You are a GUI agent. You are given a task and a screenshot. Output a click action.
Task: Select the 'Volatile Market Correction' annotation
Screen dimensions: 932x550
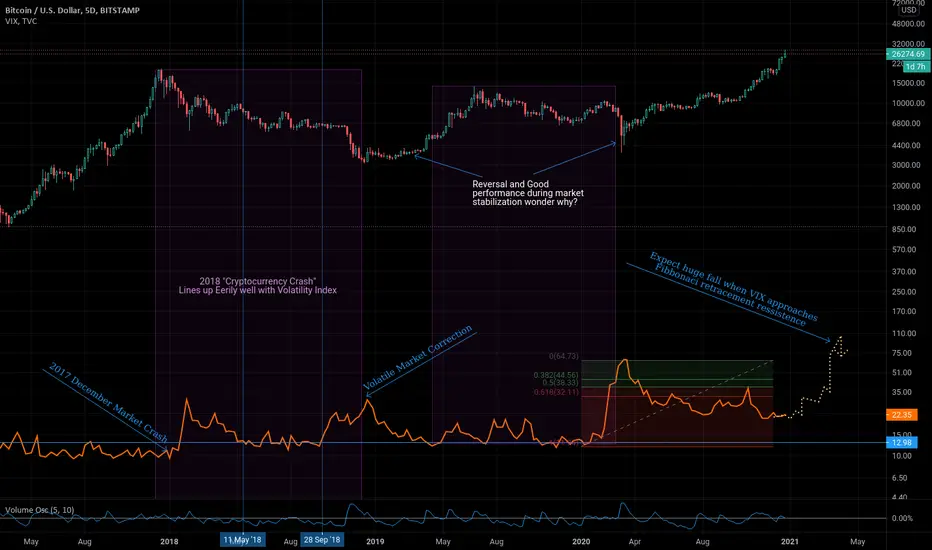[x=418, y=357]
